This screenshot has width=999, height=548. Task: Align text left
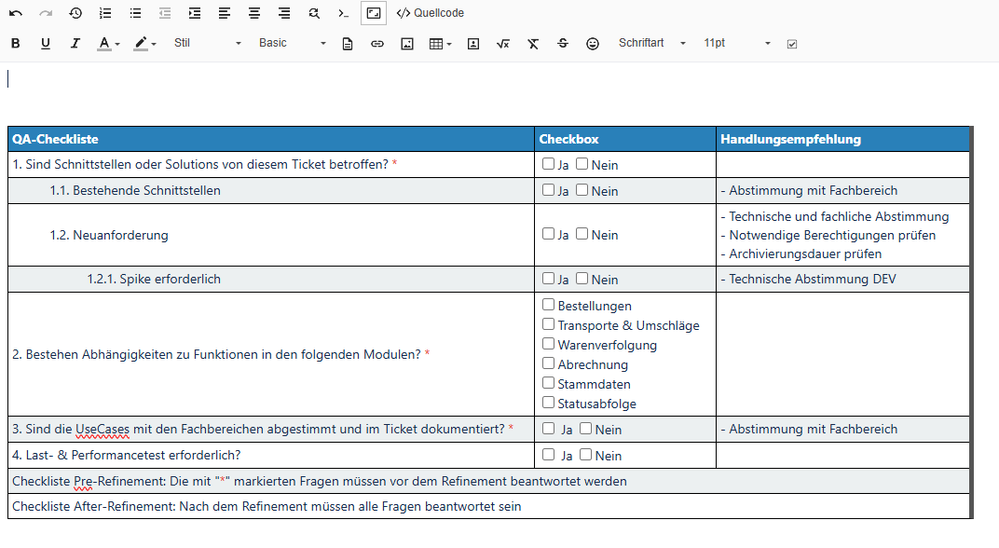[224, 13]
